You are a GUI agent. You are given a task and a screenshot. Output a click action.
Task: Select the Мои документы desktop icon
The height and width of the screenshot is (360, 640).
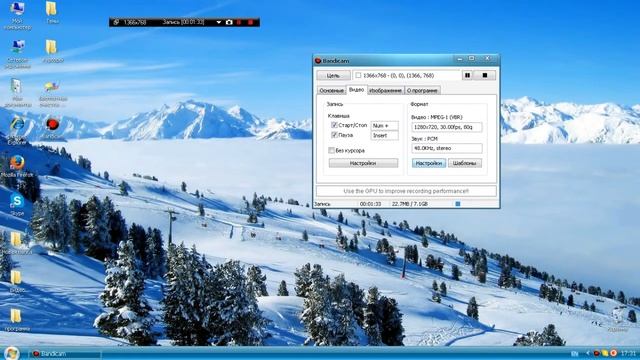coord(17,93)
